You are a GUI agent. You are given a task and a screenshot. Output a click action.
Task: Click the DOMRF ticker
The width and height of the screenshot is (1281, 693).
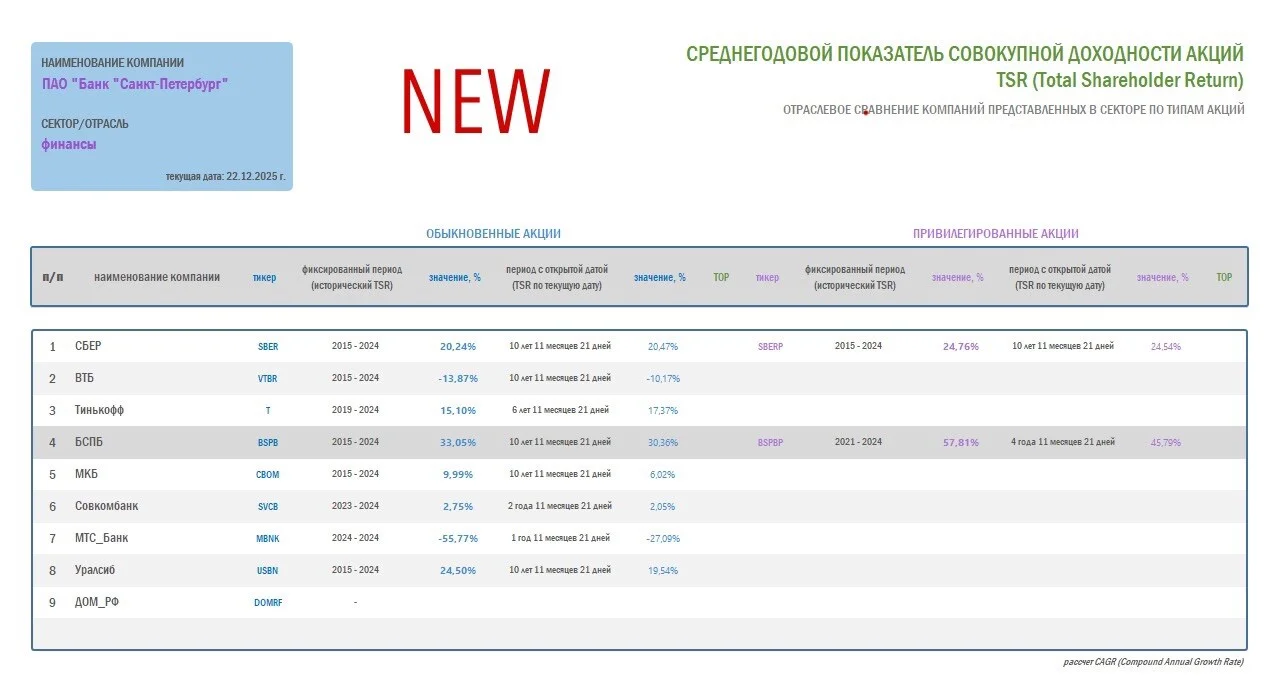pos(268,602)
